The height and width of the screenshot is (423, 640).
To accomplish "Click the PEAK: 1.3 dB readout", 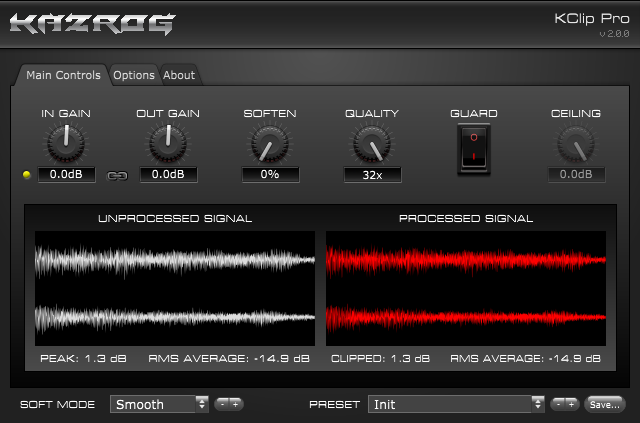I will tap(83, 358).
